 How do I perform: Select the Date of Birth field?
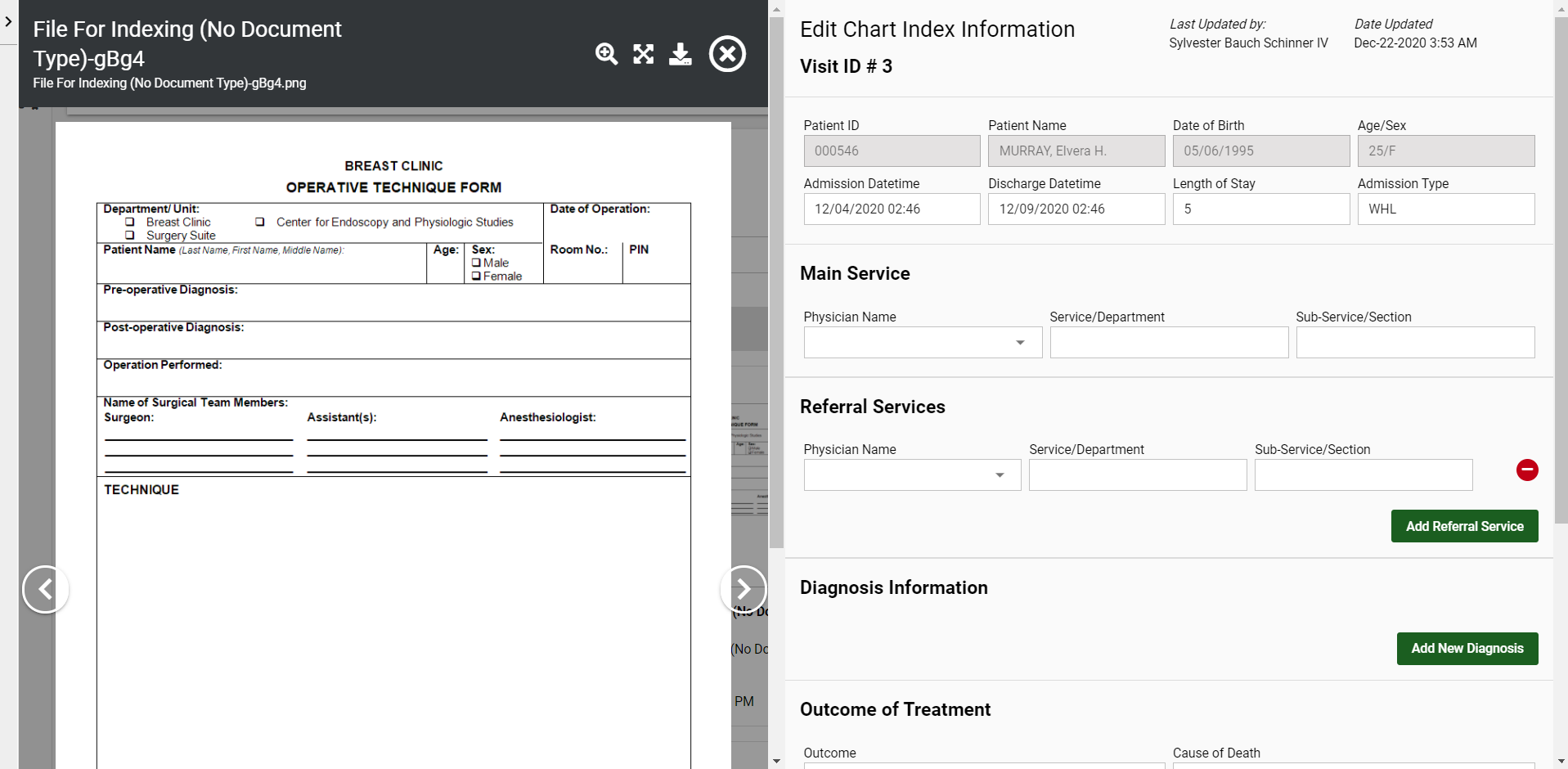pos(1261,151)
